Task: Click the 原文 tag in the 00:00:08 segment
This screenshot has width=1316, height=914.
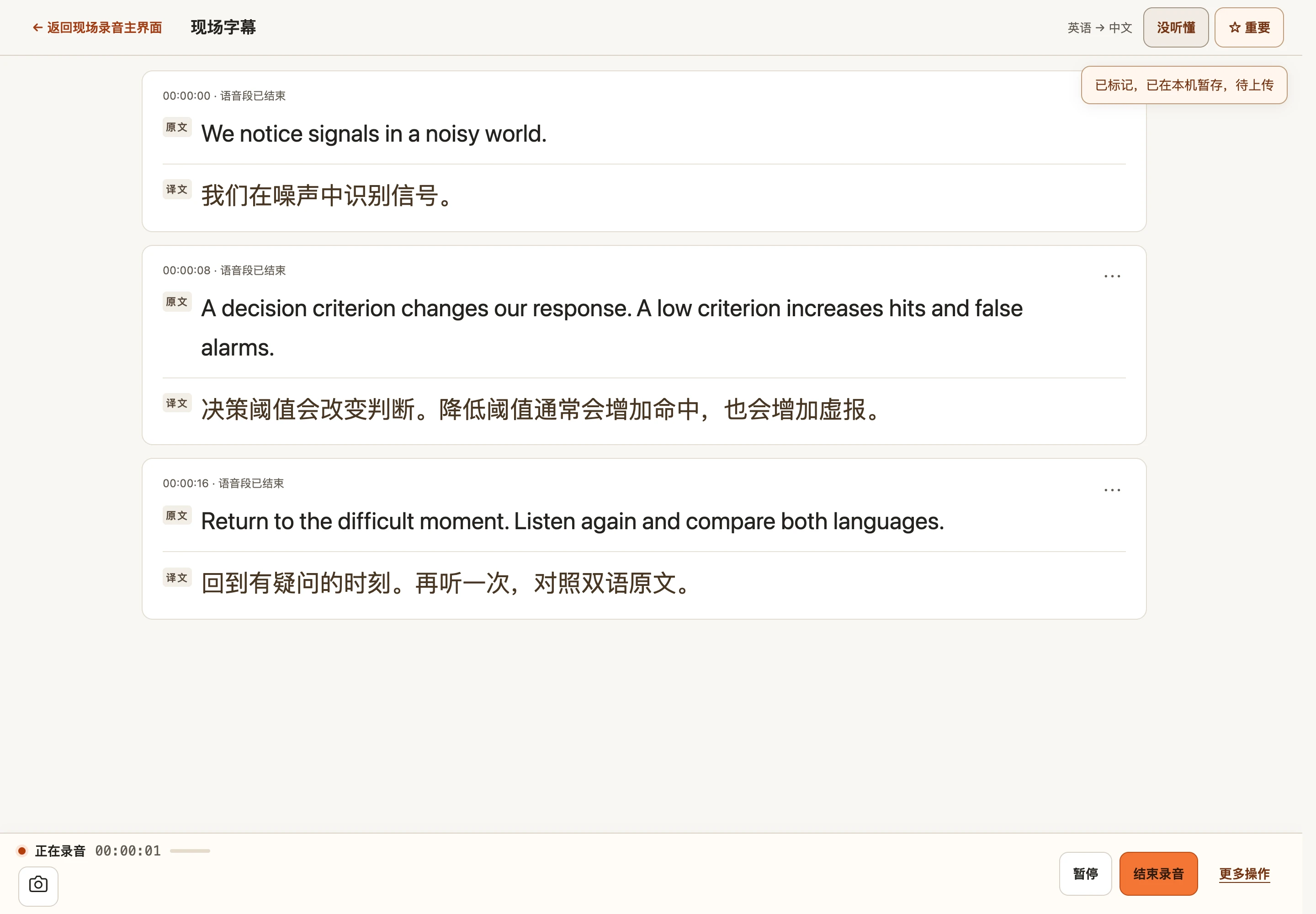Action: pyautogui.click(x=177, y=302)
